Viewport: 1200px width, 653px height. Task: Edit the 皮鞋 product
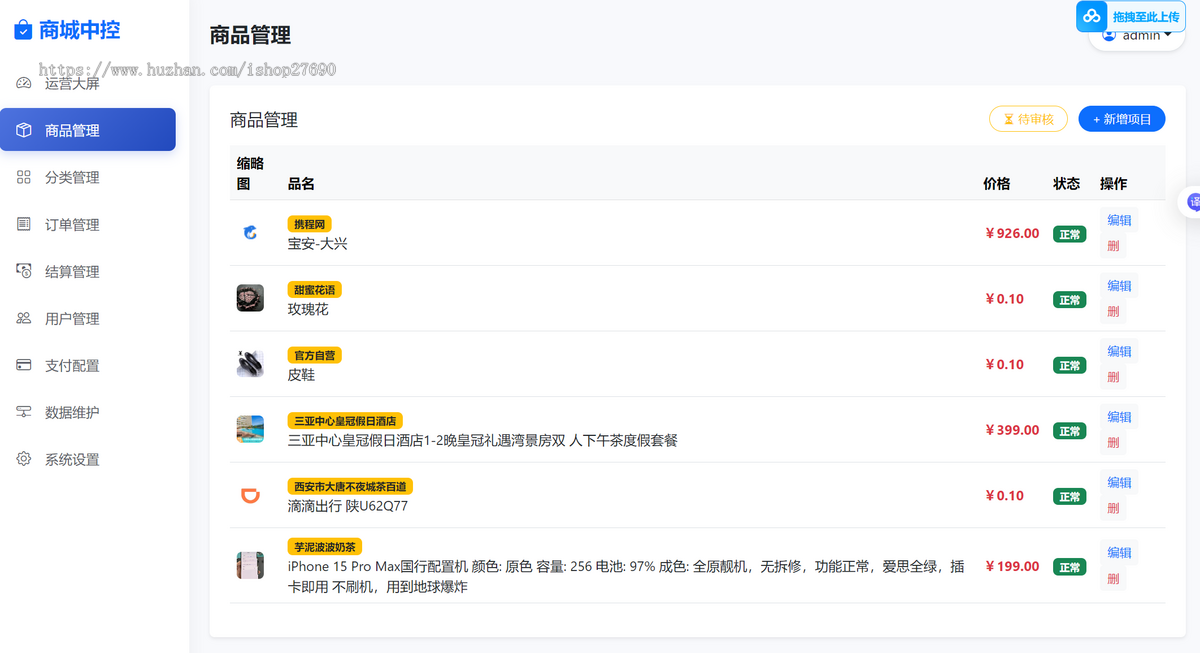tap(1119, 351)
